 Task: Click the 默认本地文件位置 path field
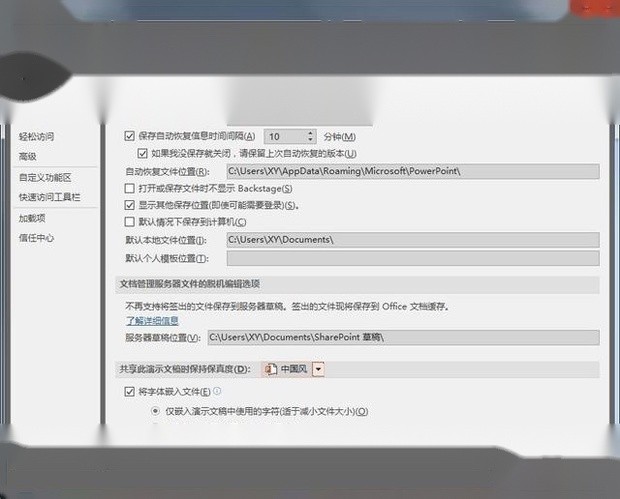click(412, 240)
